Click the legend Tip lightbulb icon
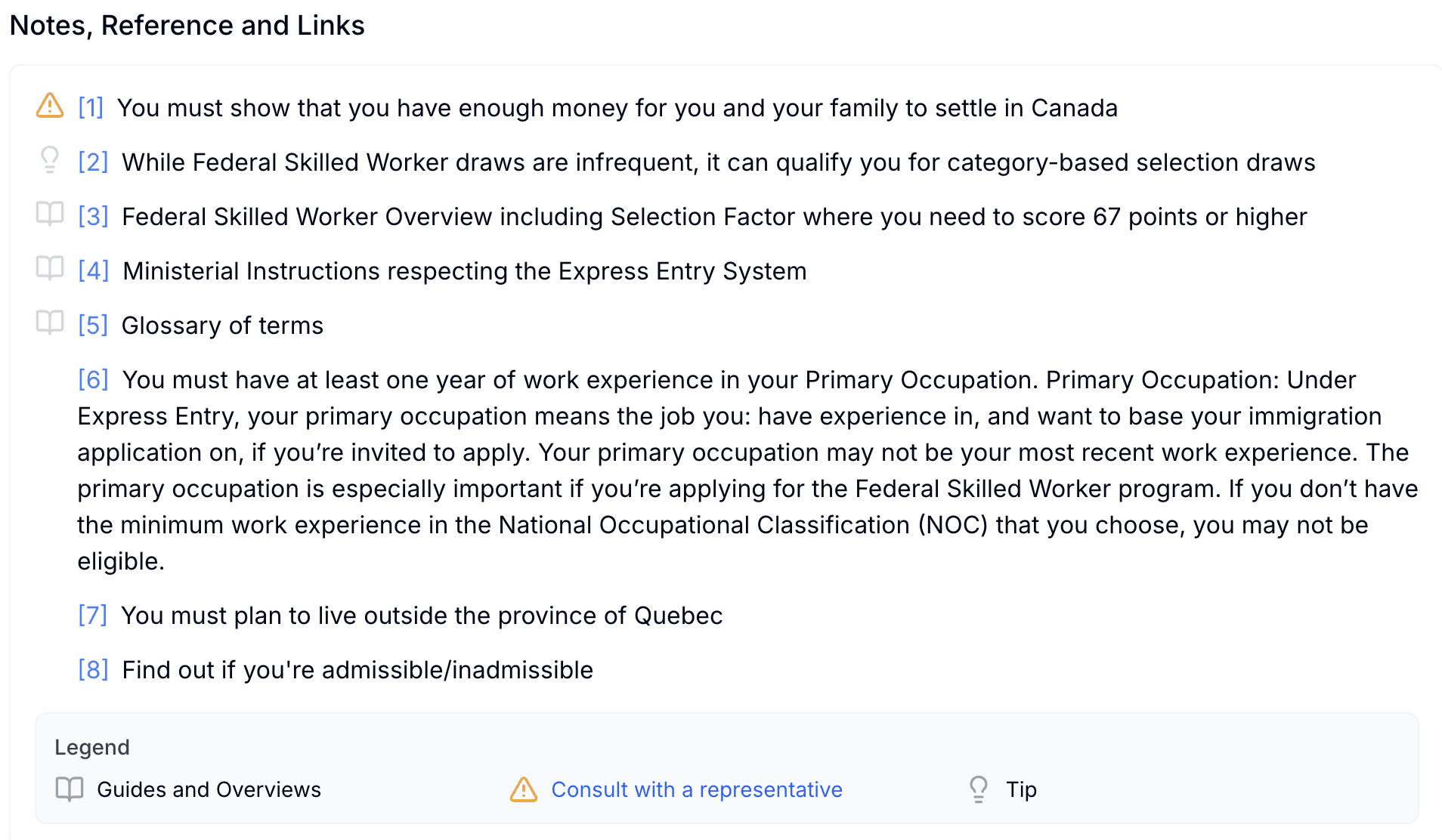1442x840 pixels. click(979, 789)
